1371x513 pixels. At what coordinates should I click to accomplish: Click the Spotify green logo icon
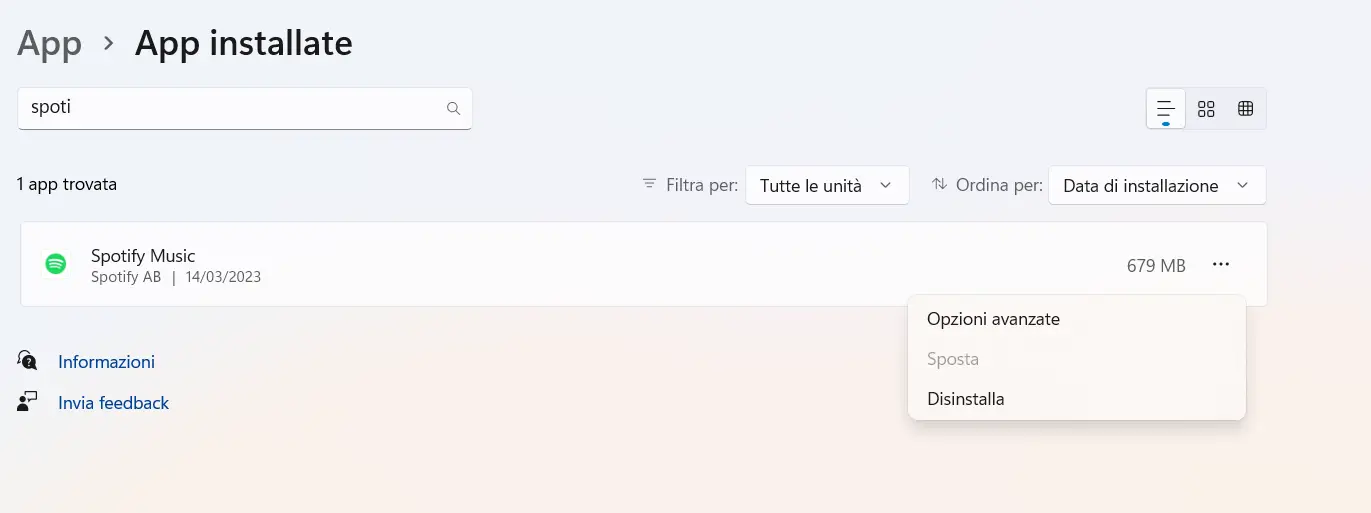coord(56,264)
